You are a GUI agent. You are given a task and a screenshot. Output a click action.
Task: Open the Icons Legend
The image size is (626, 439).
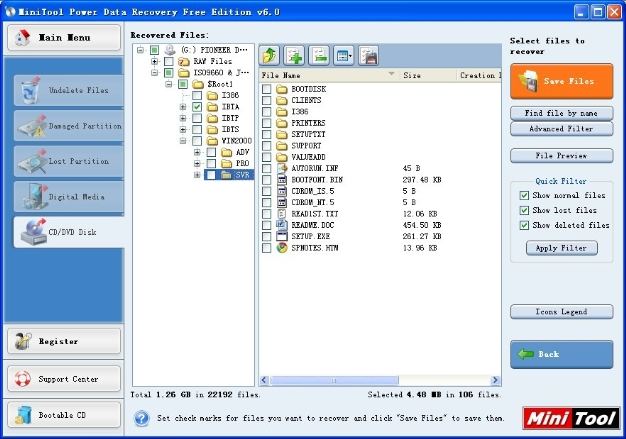[561, 312]
